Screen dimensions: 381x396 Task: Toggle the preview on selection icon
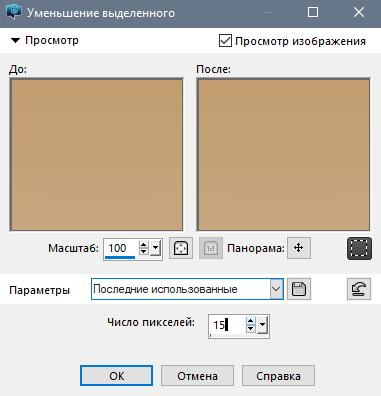[x=359, y=248]
